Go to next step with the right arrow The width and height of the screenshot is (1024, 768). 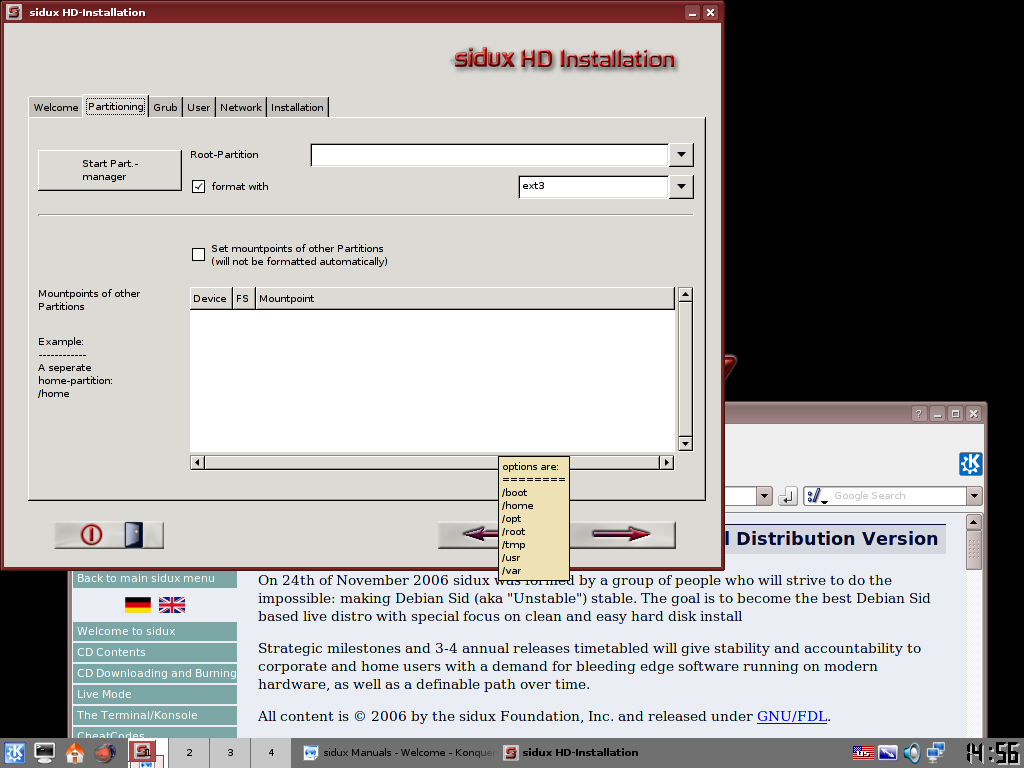tap(622, 535)
